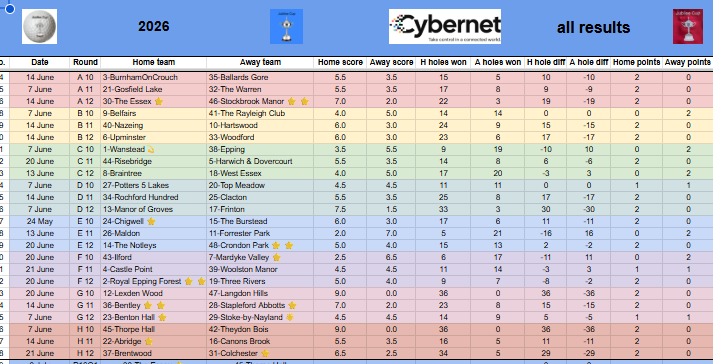Select the cell '17-Frinton'

(x=260, y=209)
